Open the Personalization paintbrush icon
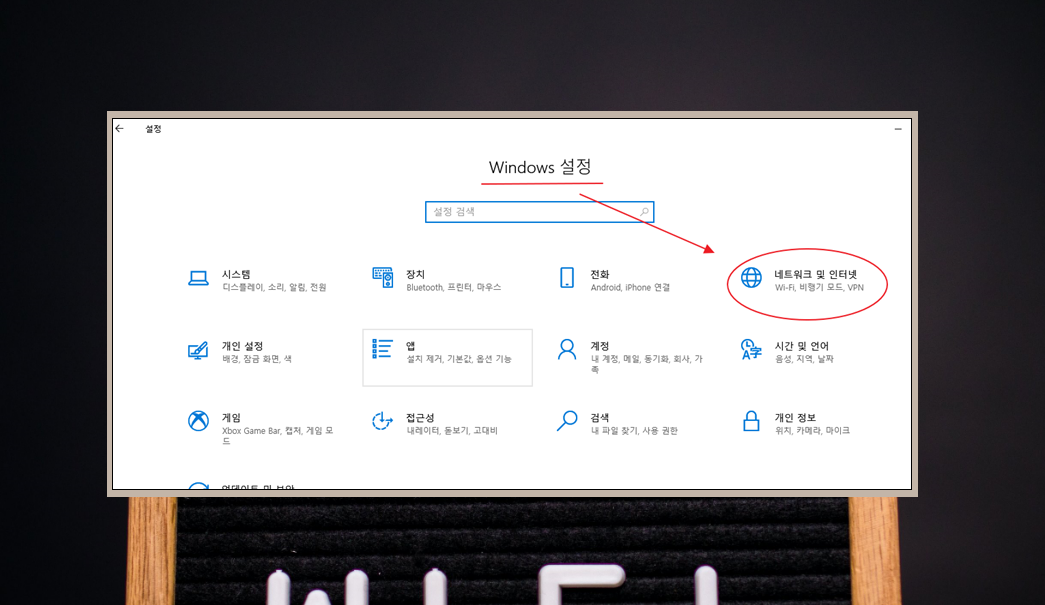This screenshot has width=1045, height=605. [x=198, y=350]
